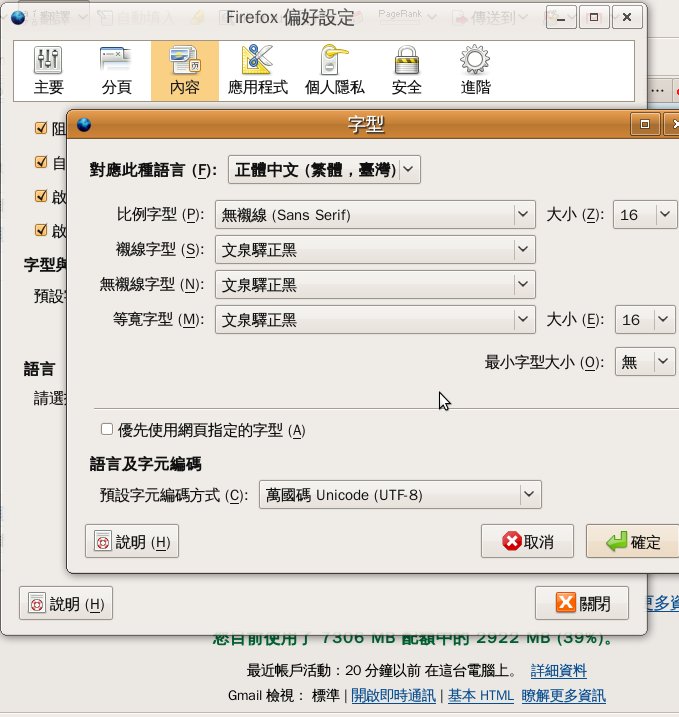
Task: Open the 應用程式 (Applications) preferences pane
Action: pos(258,71)
